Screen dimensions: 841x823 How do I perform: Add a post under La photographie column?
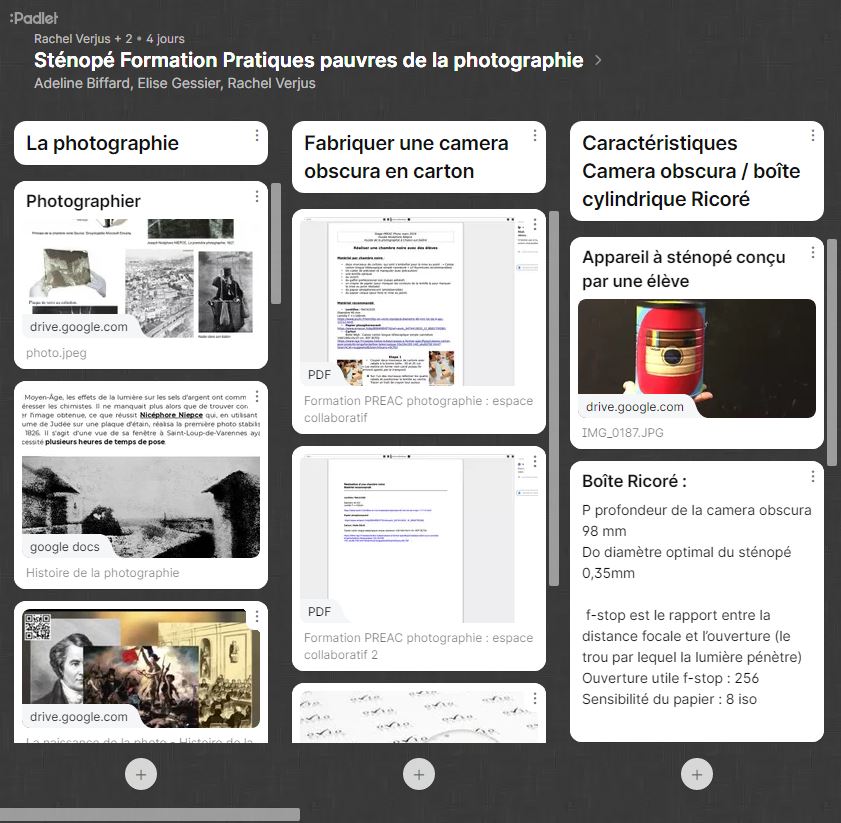coord(141,774)
